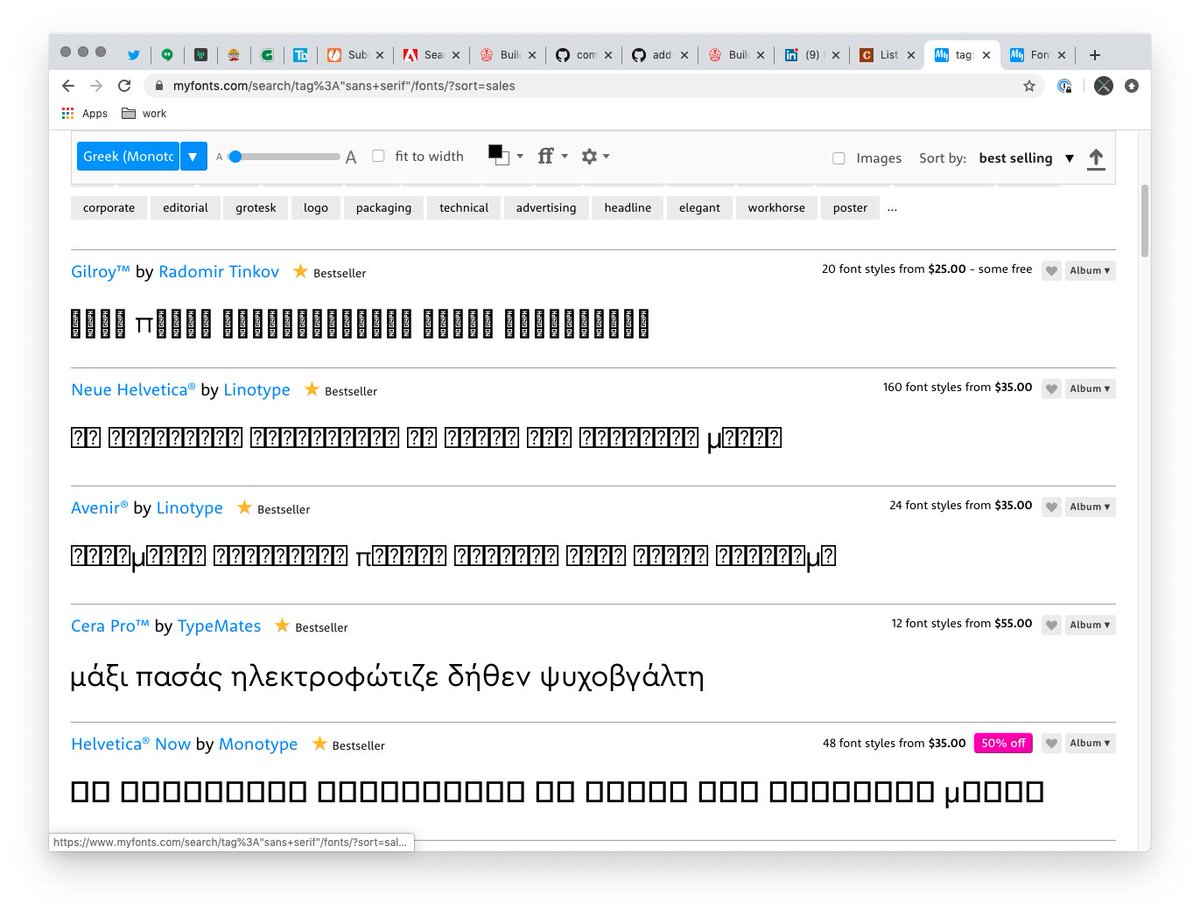Filter by headline tag
Screen dimensions: 1200x916
pos(628,208)
